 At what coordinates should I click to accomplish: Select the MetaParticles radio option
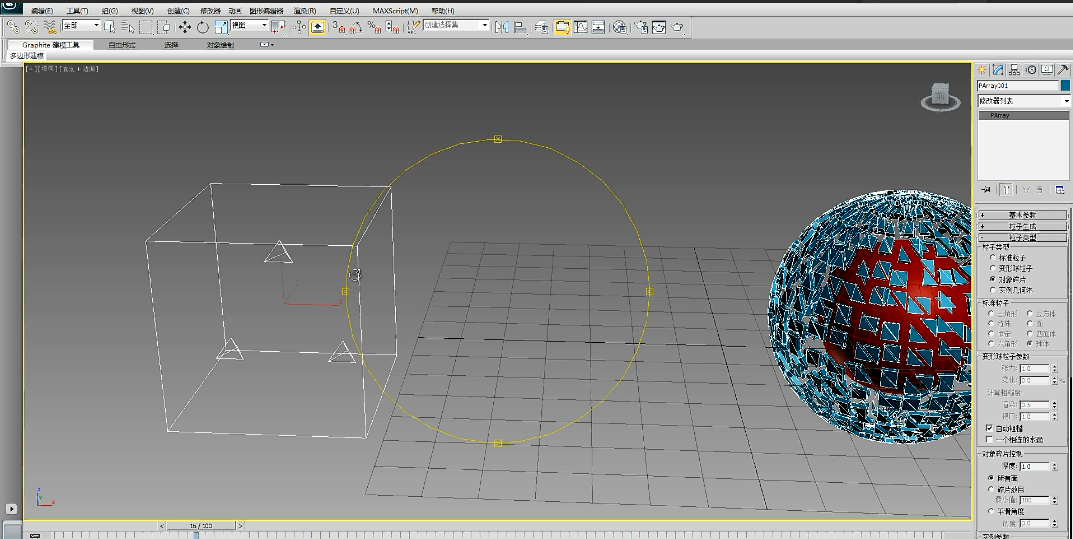coord(992,269)
